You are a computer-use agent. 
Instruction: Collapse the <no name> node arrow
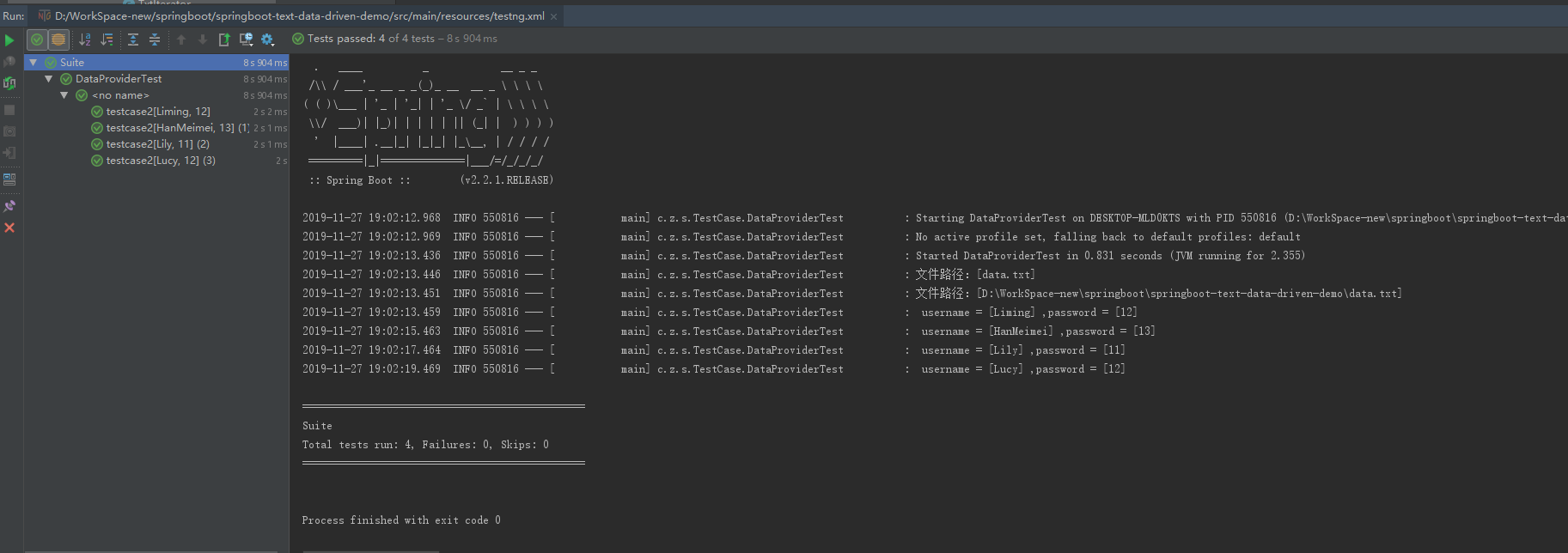pos(64,95)
